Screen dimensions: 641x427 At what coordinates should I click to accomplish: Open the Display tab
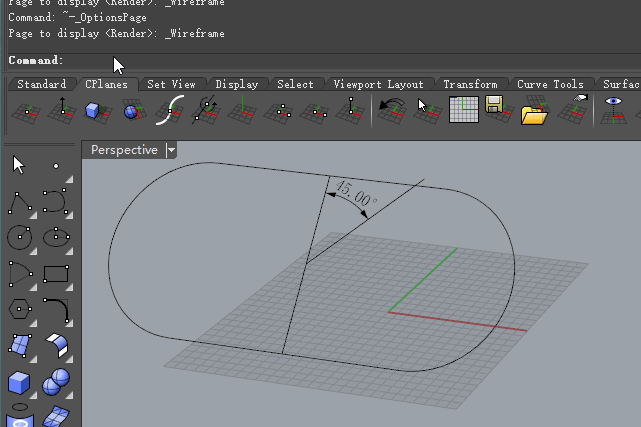pyautogui.click(x=237, y=84)
